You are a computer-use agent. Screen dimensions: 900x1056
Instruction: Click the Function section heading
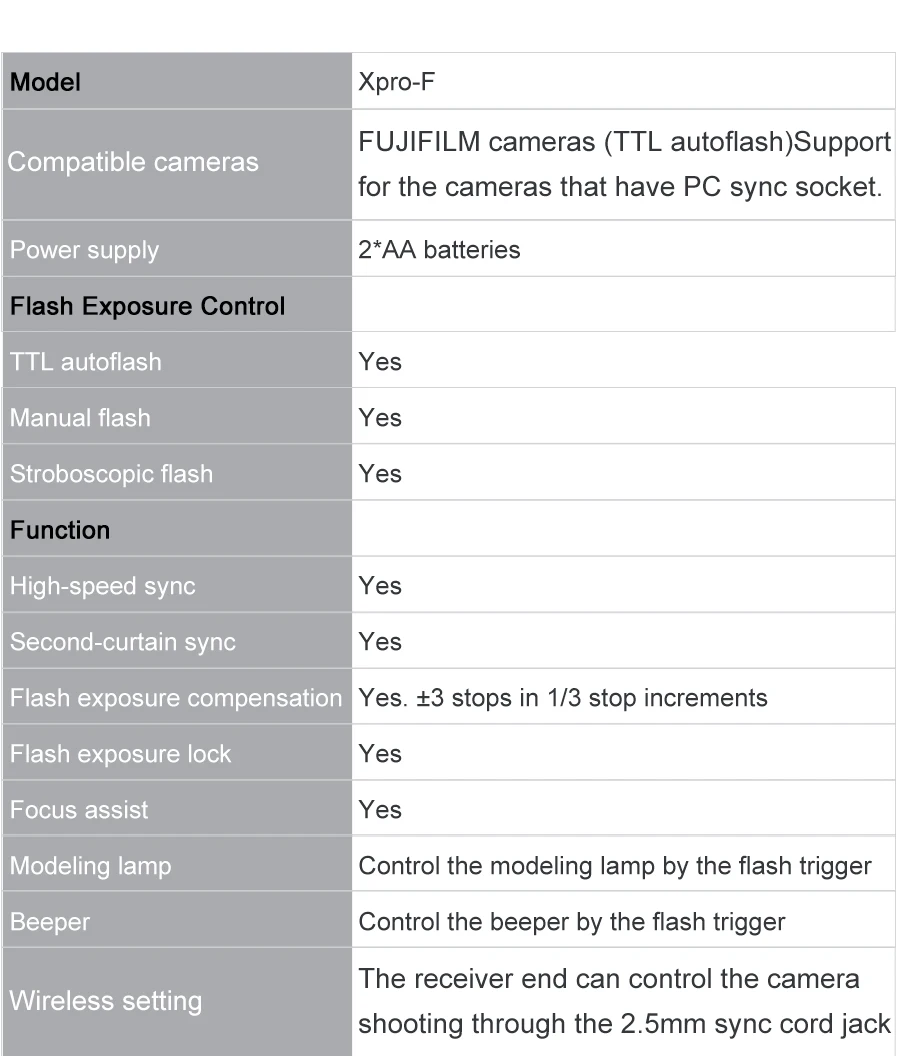60,531
